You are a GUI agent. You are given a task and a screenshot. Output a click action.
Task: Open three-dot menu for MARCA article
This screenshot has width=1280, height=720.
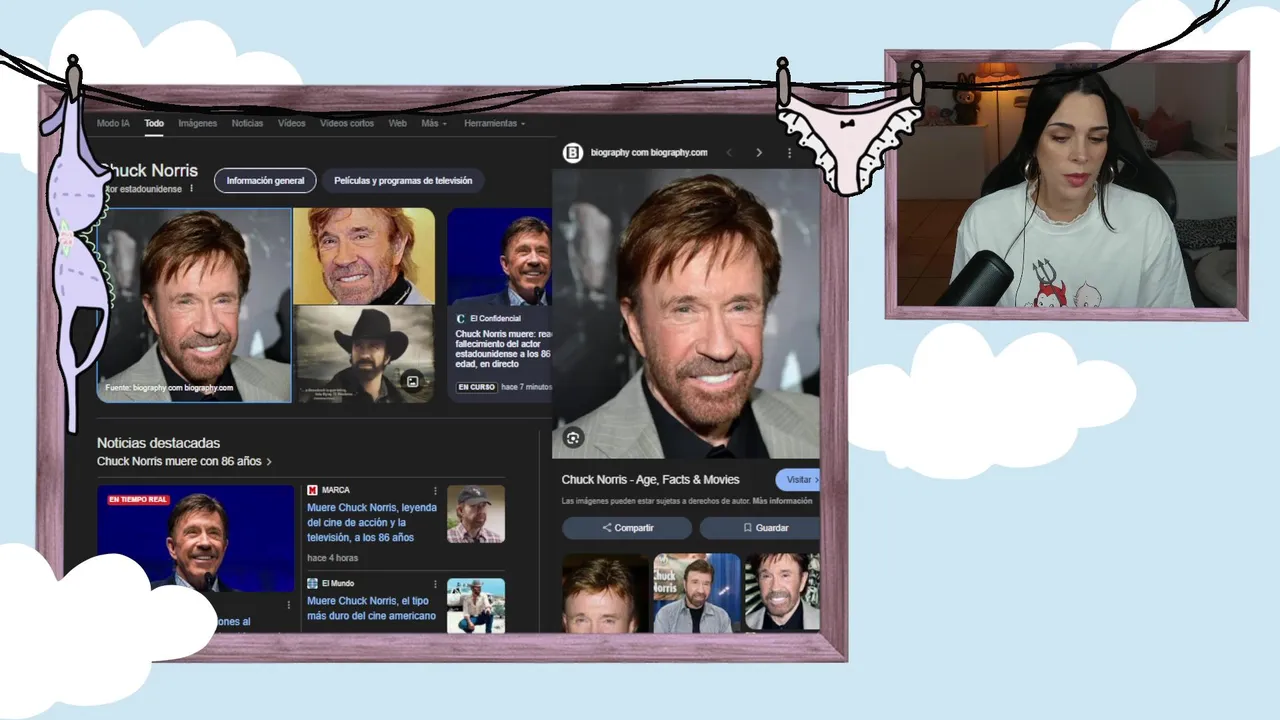pyautogui.click(x=435, y=491)
